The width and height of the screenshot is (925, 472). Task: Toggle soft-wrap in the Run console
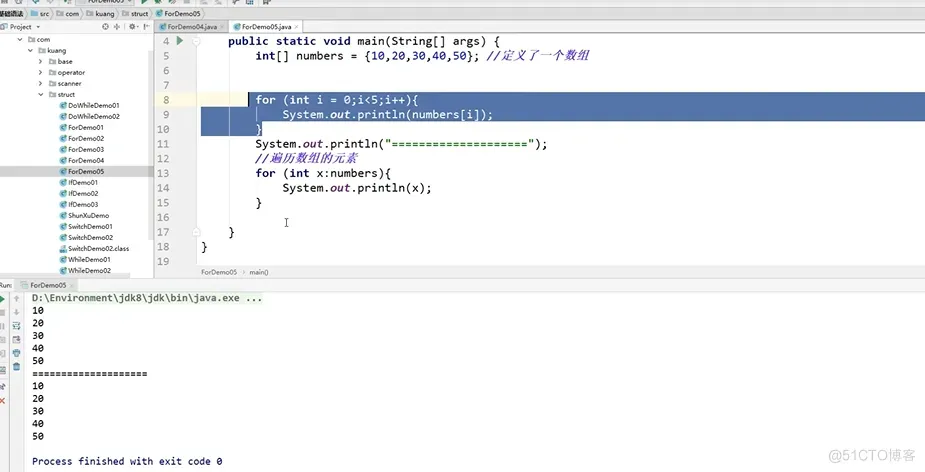[x=17, y=326]
